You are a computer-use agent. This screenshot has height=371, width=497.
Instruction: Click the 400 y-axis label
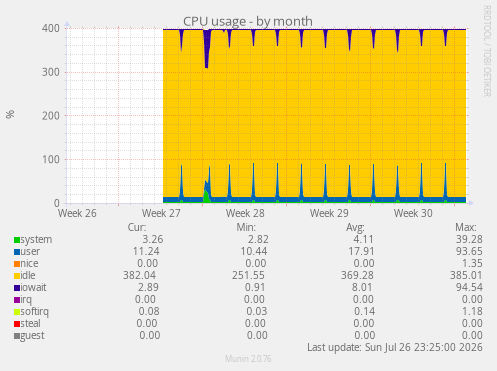[x=51, y=29]
